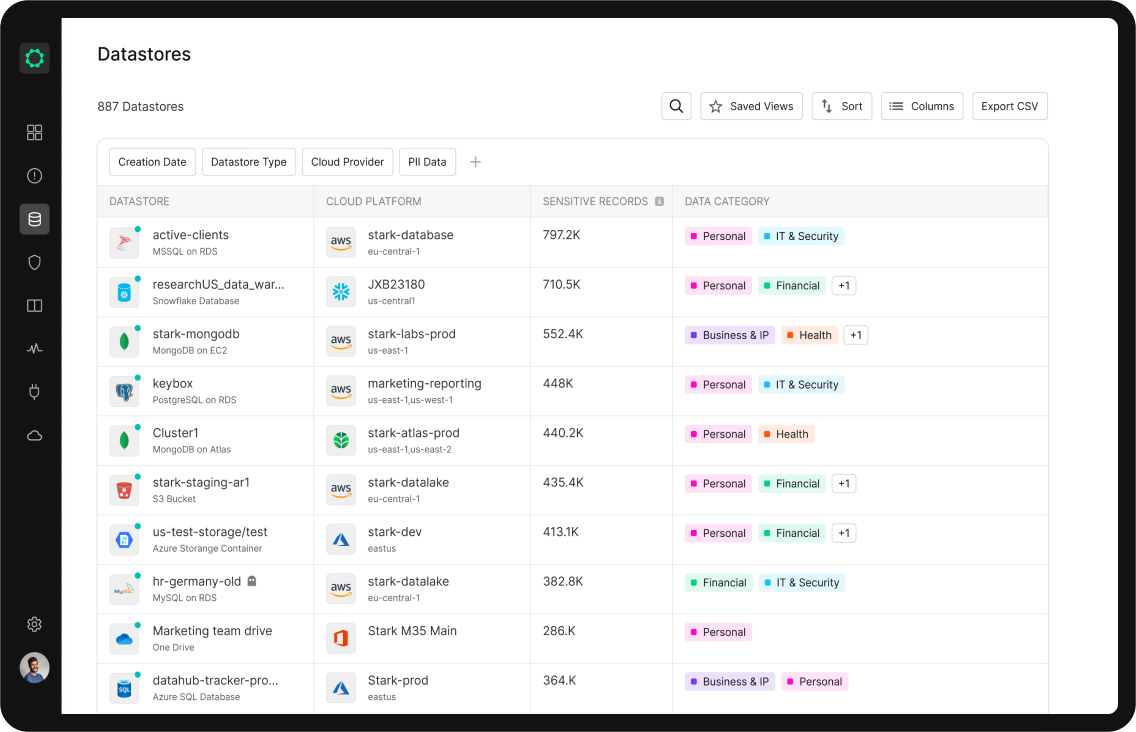Open the dashboard grid icon in sidebar

(34, 132)
